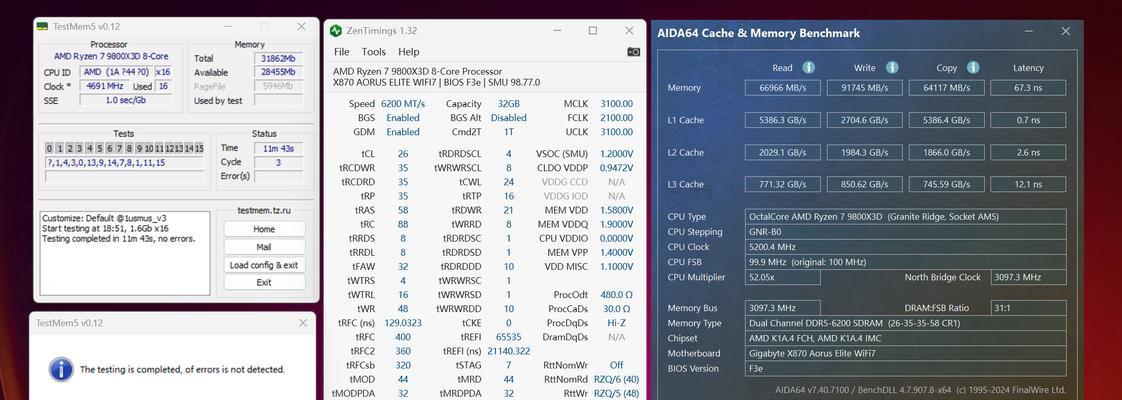Click the Mail button in TestMem5
1122x400 pixels.
pyautogui.click(x=264, y=247)
